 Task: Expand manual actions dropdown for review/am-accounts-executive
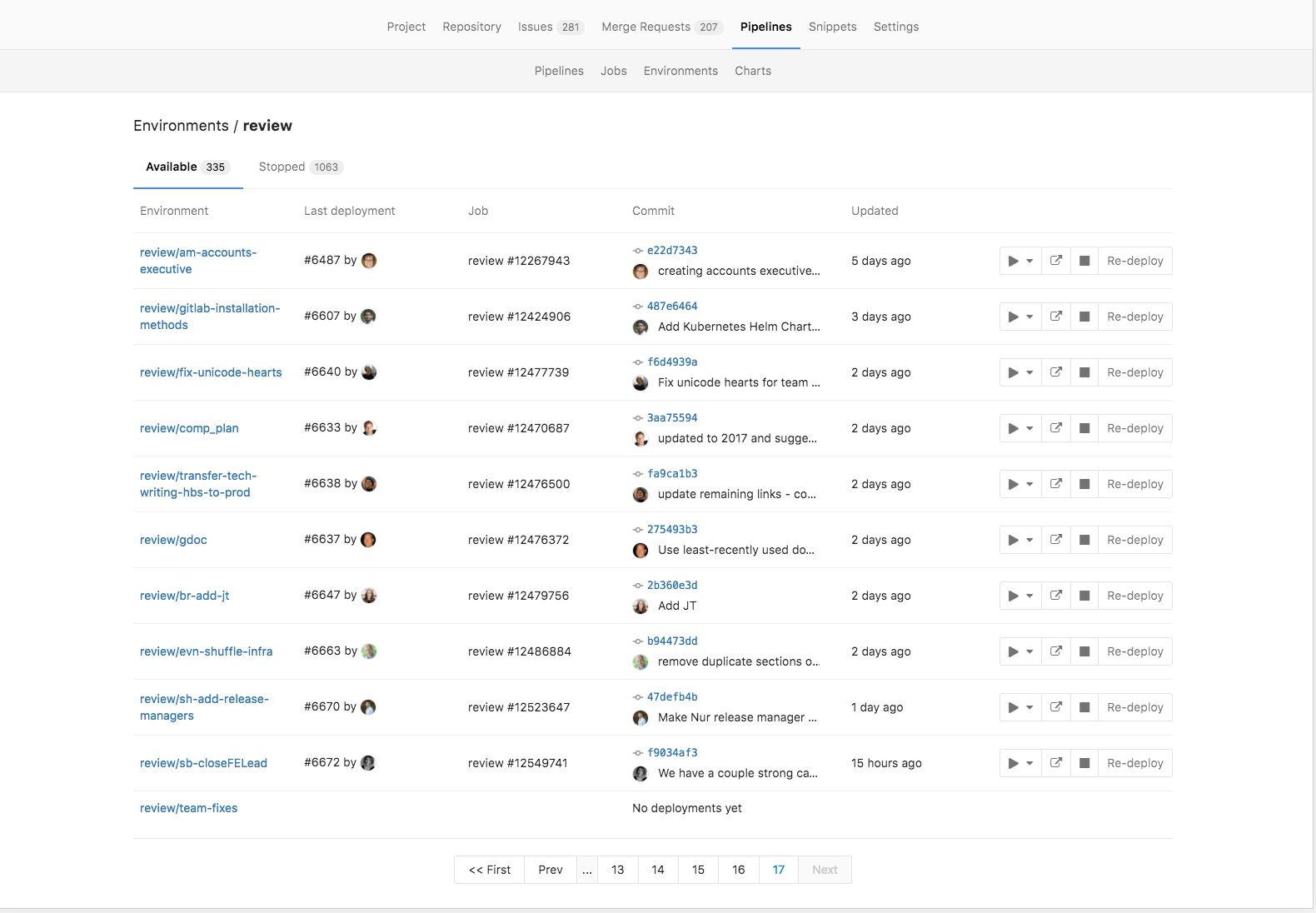pyautogui.click(x=1020, y=261)
